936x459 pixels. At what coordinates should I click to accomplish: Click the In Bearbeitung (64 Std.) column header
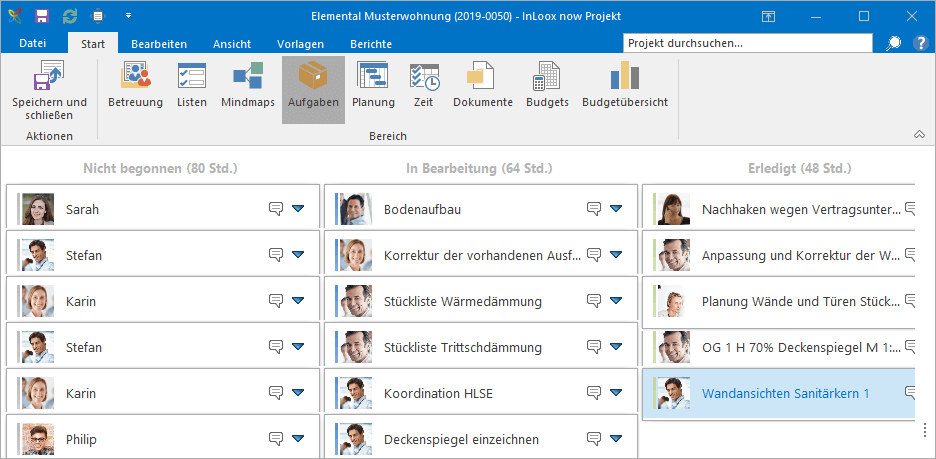[x=479, y=169]
